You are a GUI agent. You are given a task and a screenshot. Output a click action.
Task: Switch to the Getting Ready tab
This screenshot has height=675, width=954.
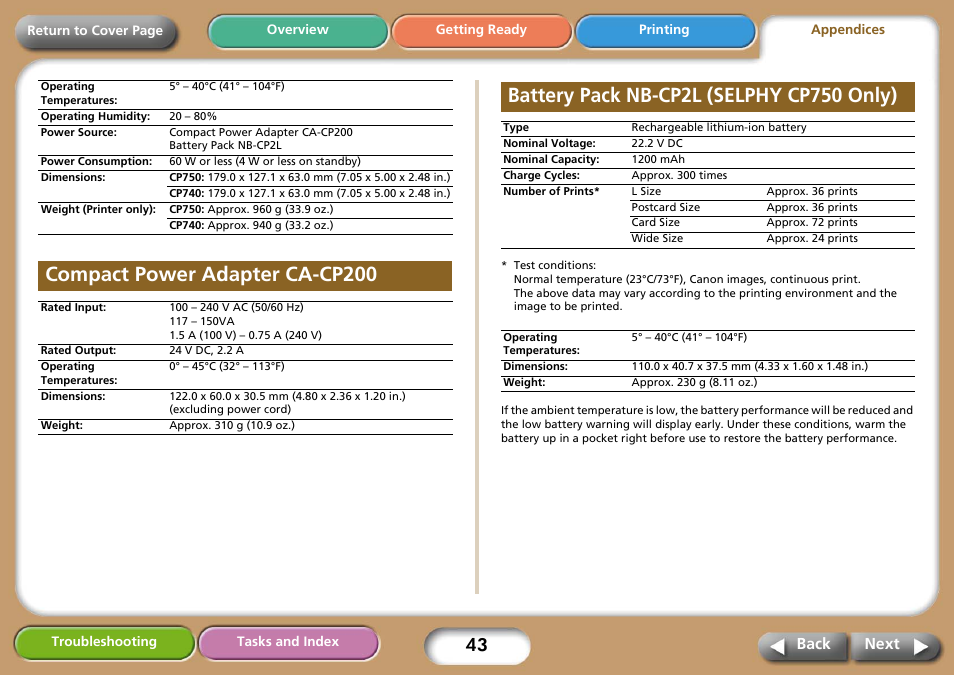(x=481, y=30)
